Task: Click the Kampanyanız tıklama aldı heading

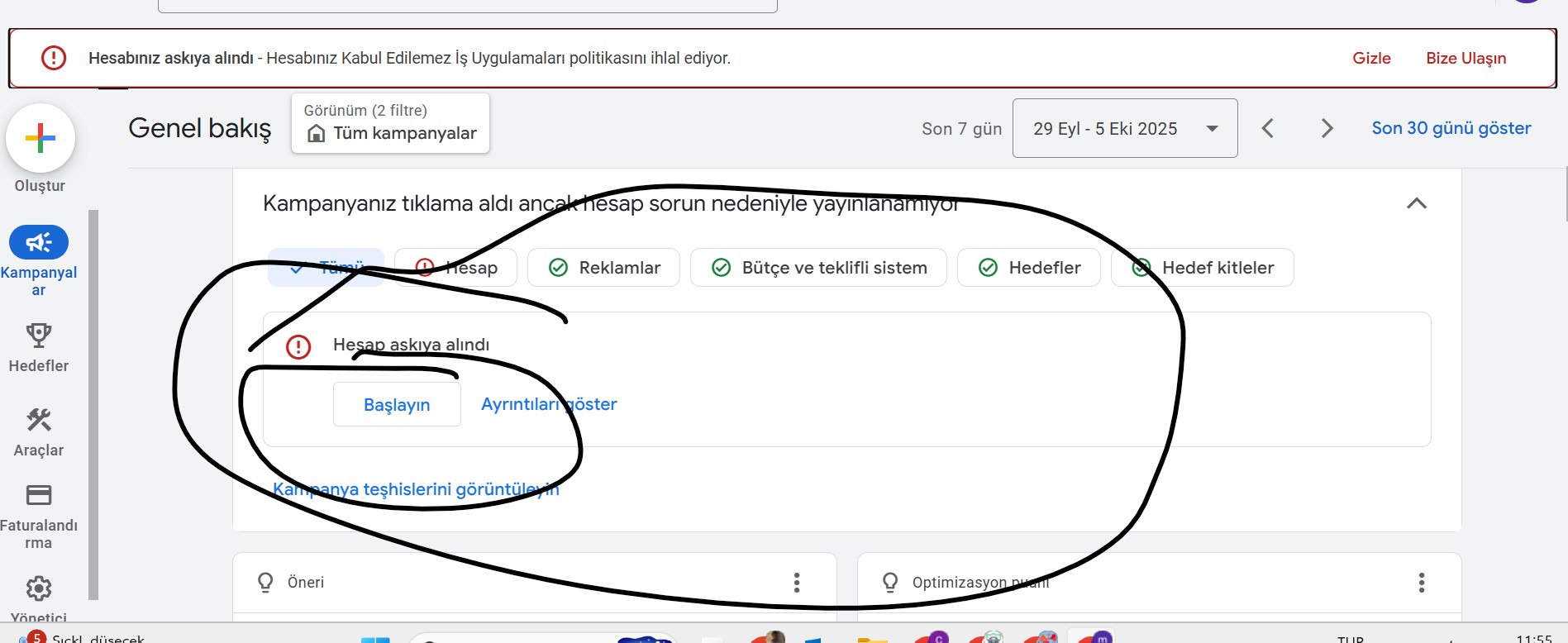Action: 611,203
